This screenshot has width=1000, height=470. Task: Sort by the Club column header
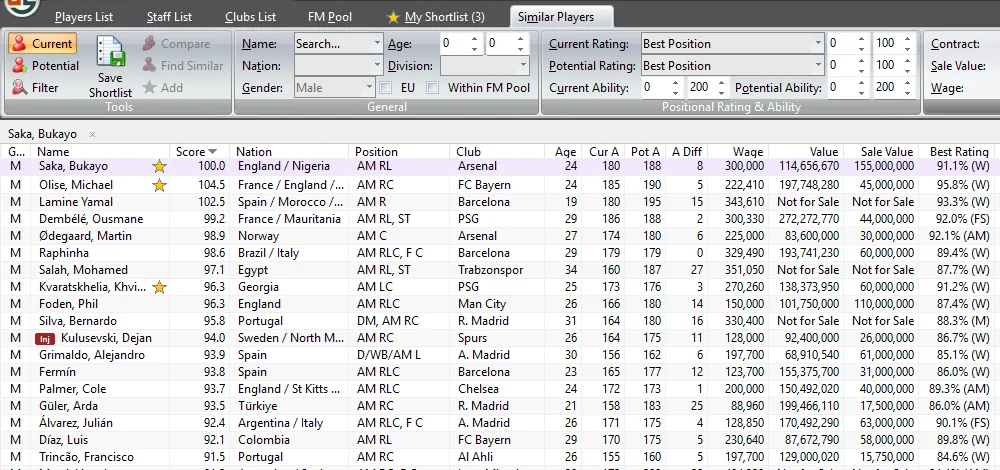[497, 152]
